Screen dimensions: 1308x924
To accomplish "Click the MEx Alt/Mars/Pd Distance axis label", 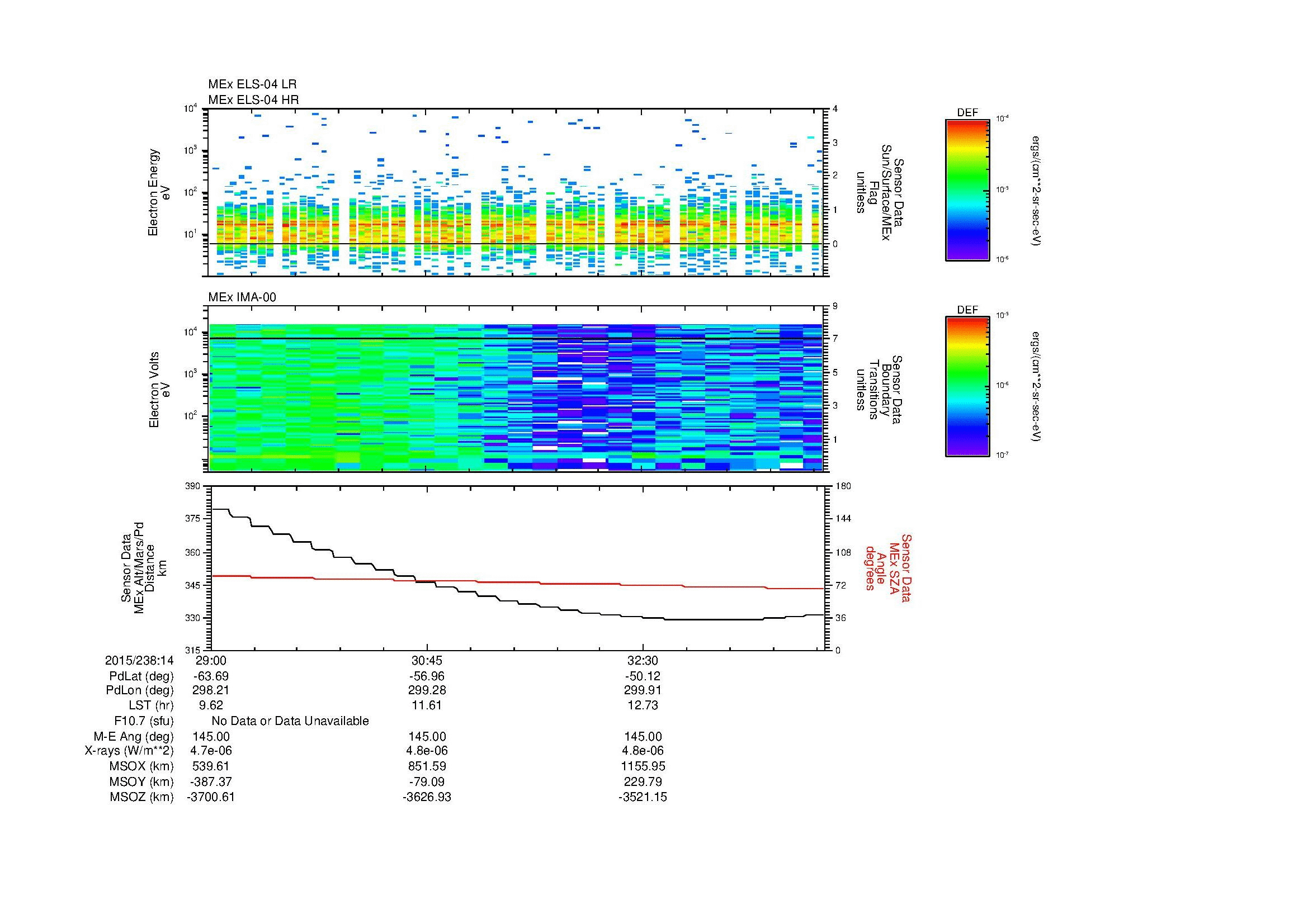I will click(x=143, y=567).
